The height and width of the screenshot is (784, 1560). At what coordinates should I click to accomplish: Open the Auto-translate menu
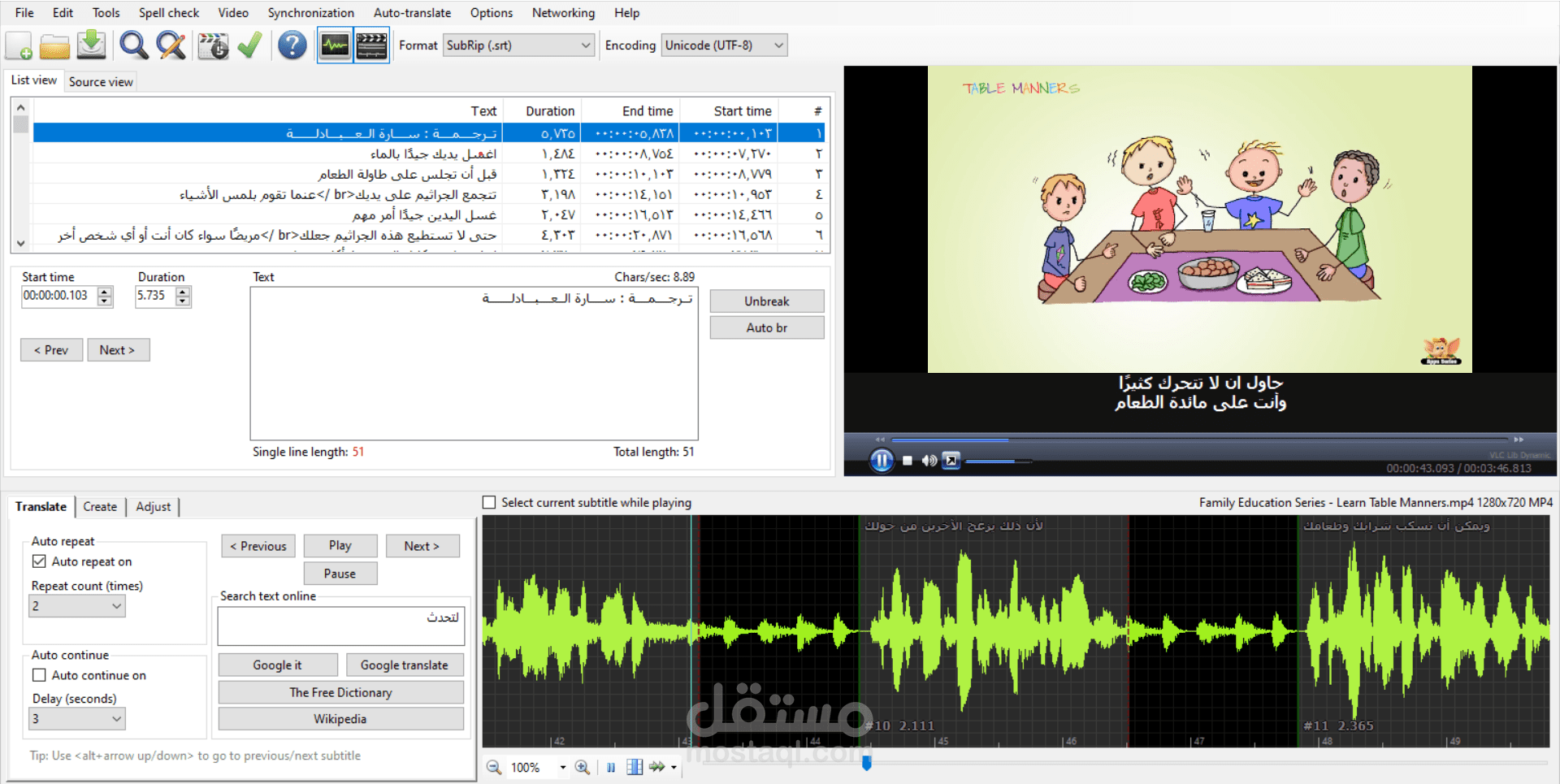412,13
